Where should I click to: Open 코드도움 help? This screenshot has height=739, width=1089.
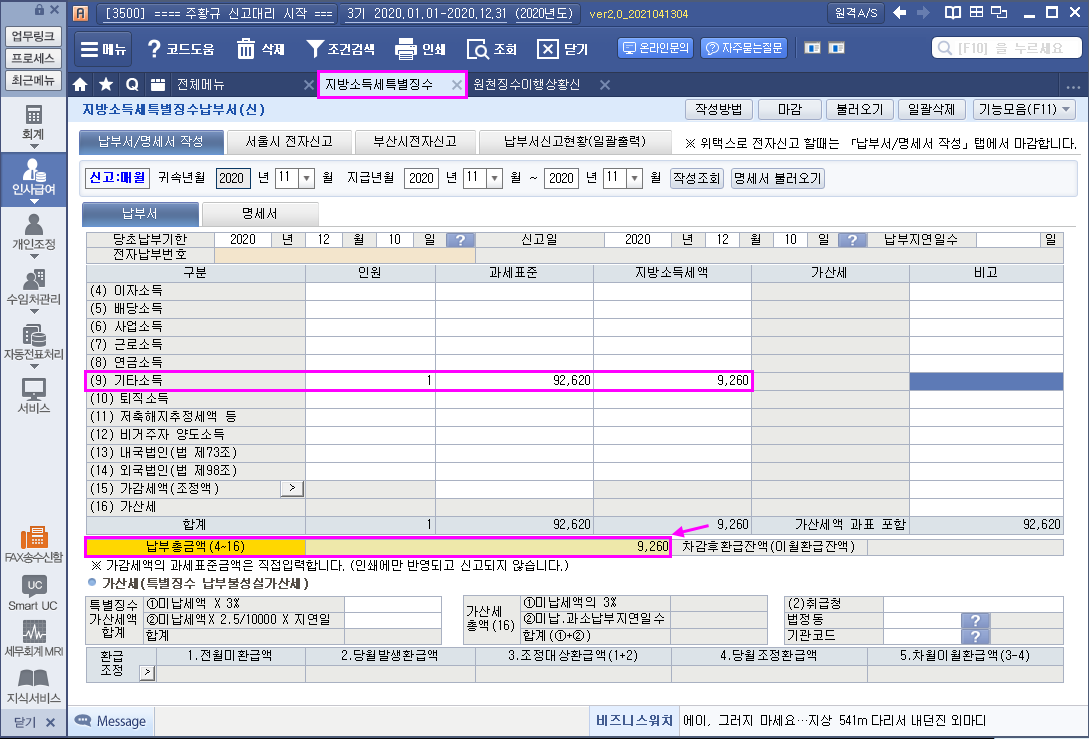point(181,49)
